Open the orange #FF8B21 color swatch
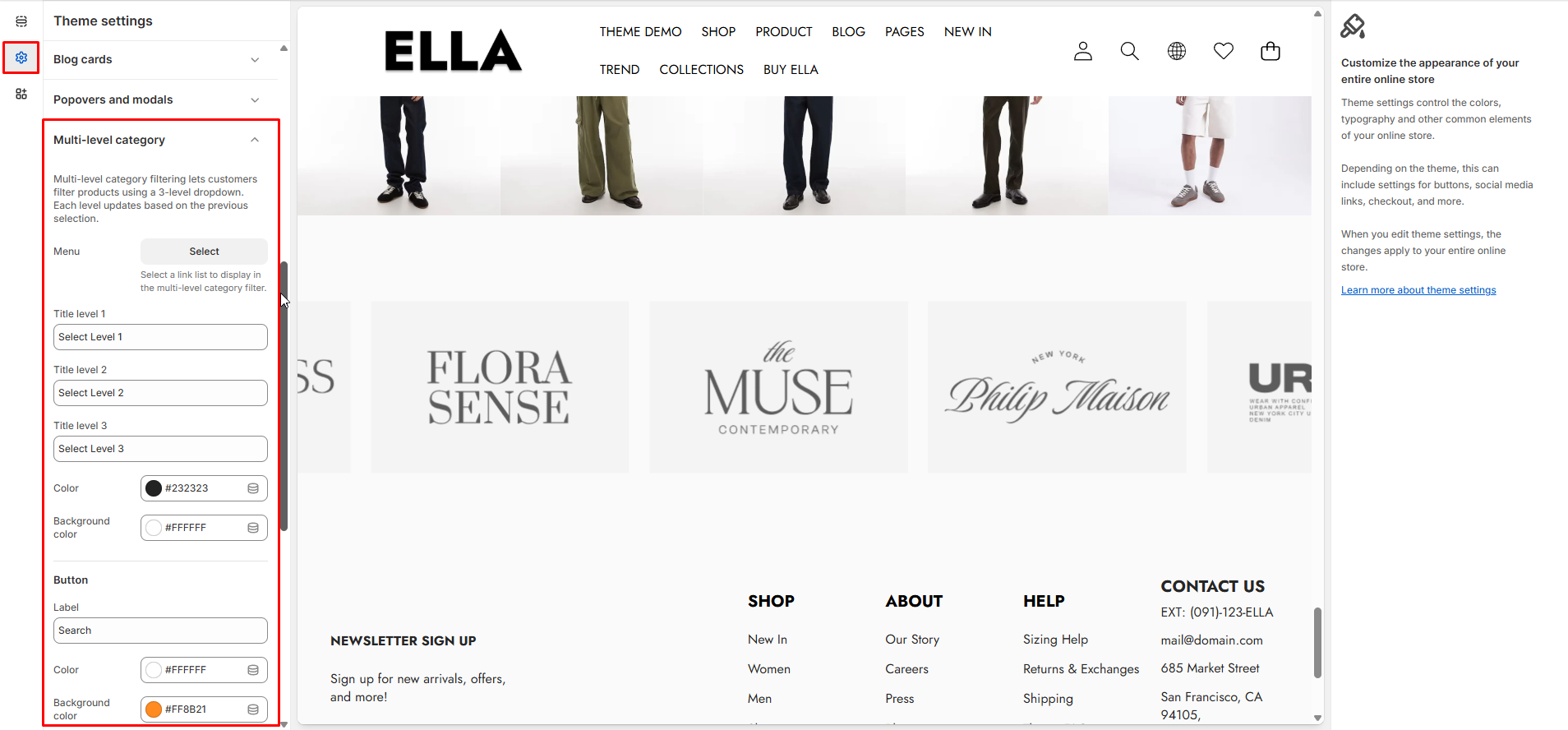The height and width of the screenshot is (730, 1568). pyautogui.click(x=154, y=709)
